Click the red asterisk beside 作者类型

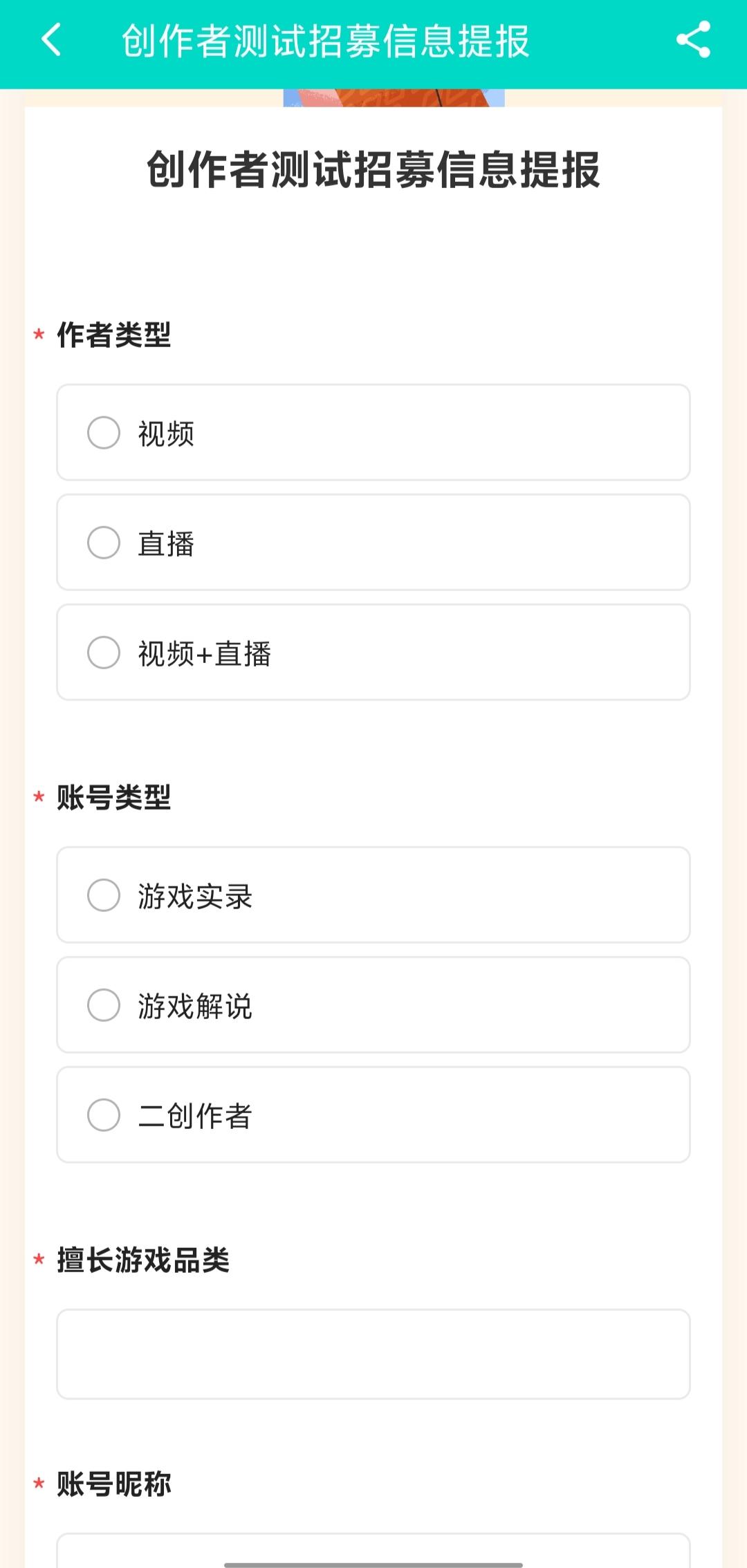click(x=39, y=335)
